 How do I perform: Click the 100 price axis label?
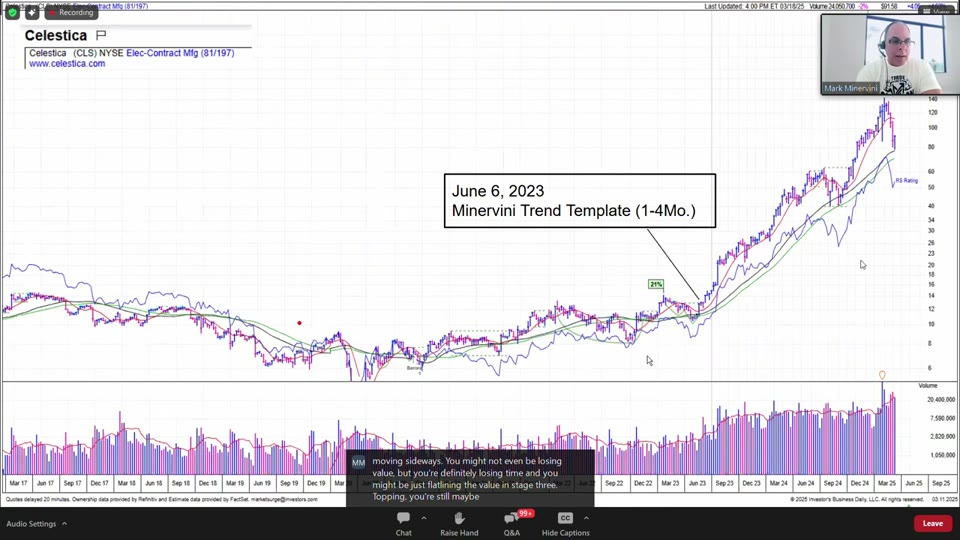click(x=932, y=128)
